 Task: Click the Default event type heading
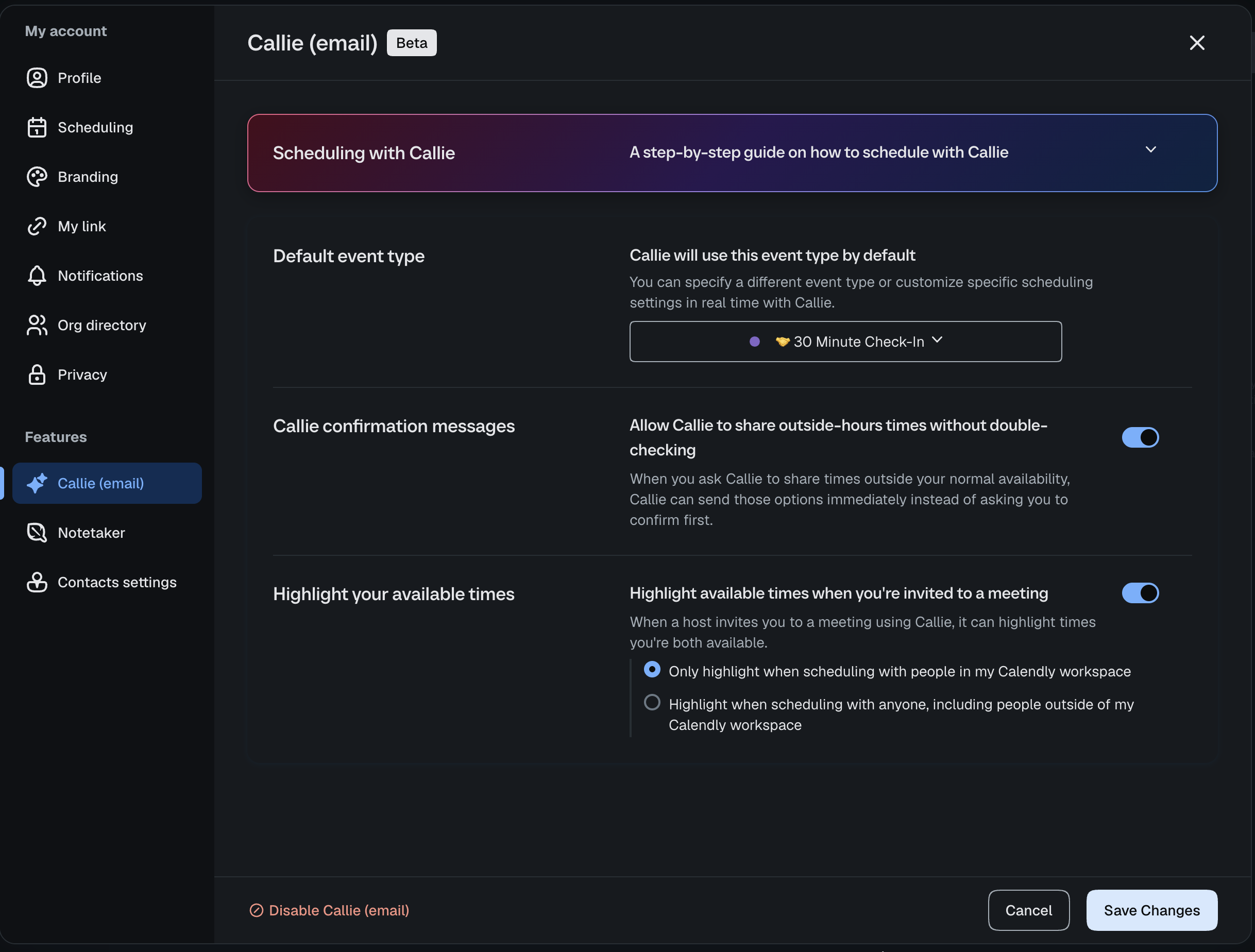[x=348, y=256]
